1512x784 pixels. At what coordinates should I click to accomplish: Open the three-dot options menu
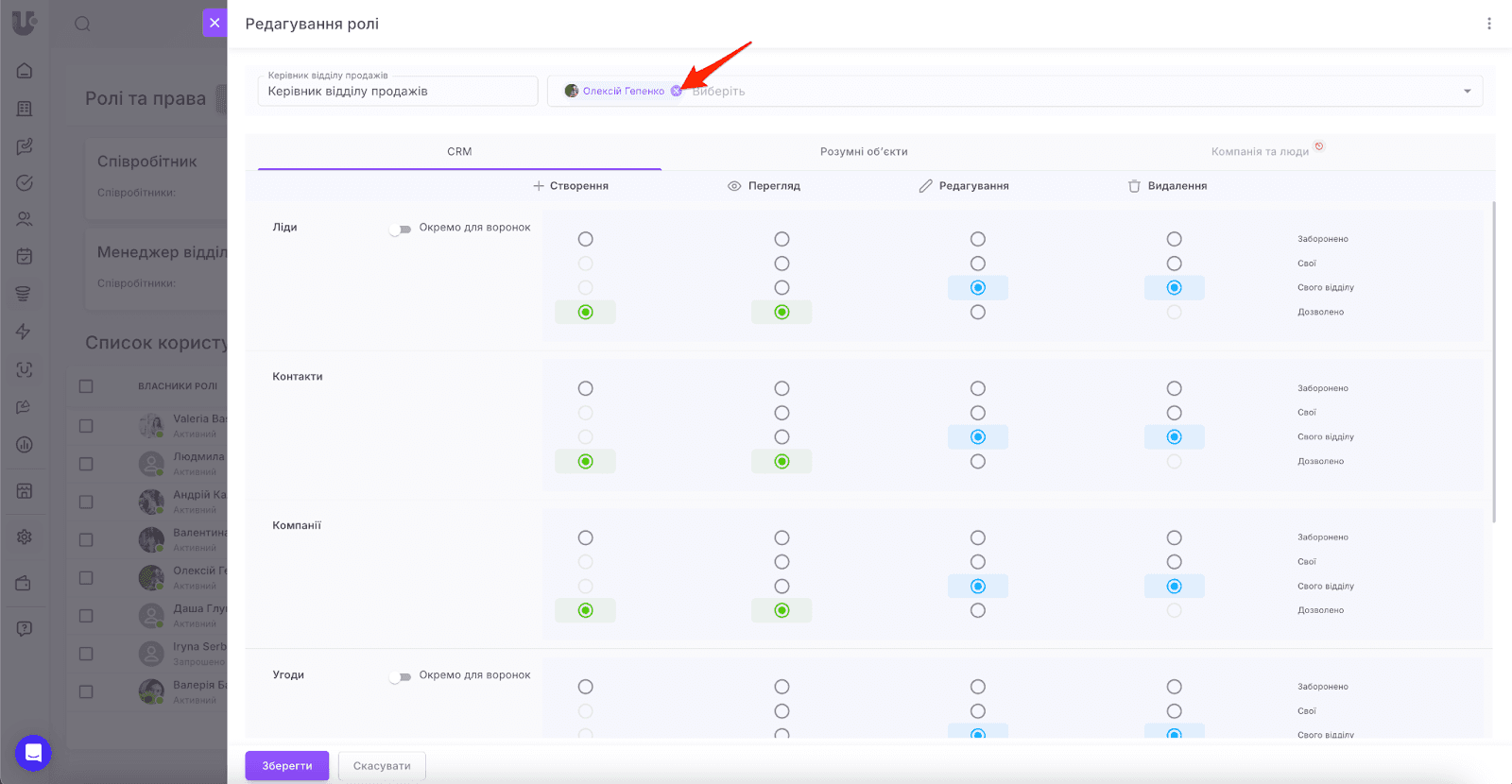(x=1488, y=24)
